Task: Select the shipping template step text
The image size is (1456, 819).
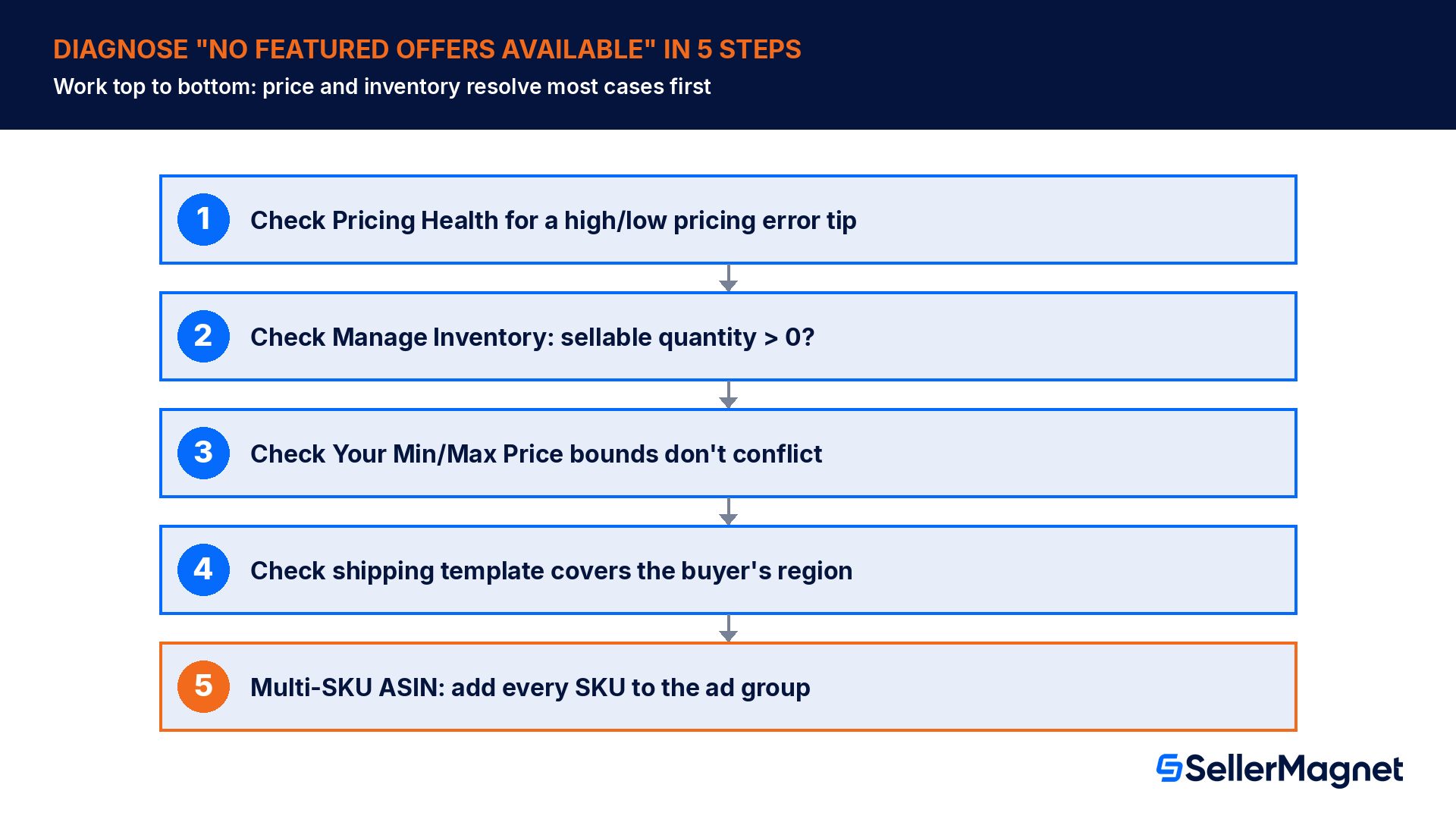Action: pyautogui.click(x=551, y=571)
